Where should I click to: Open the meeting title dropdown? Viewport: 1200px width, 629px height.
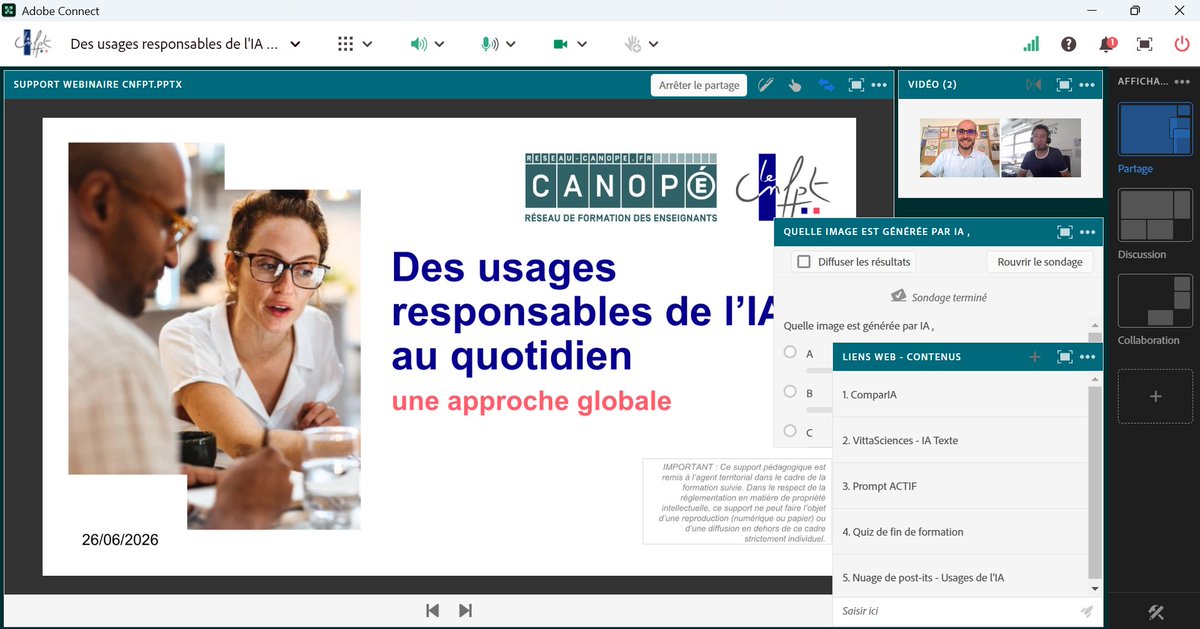(294, 44)
